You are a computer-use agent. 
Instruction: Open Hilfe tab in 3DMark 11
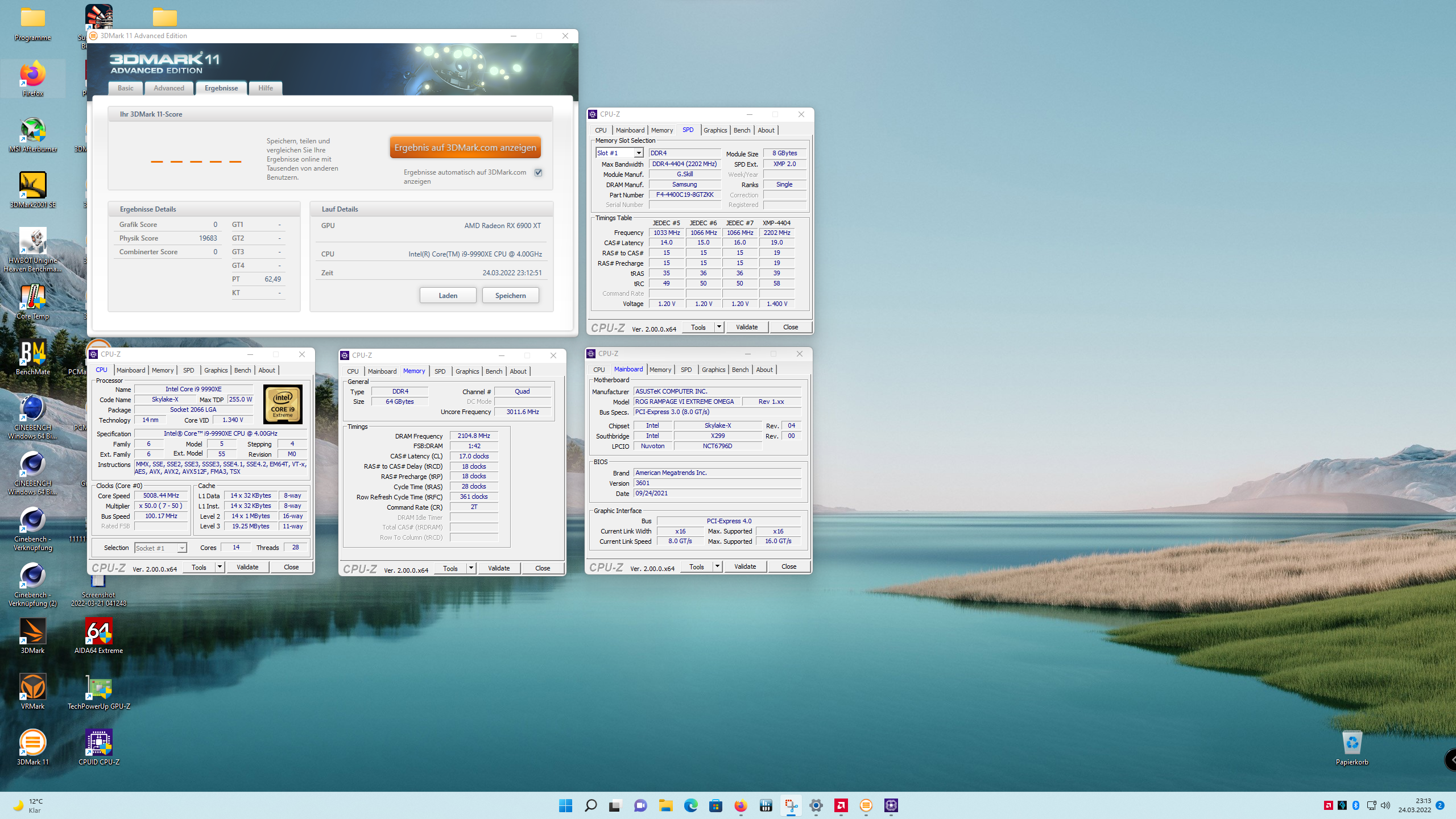266,88
